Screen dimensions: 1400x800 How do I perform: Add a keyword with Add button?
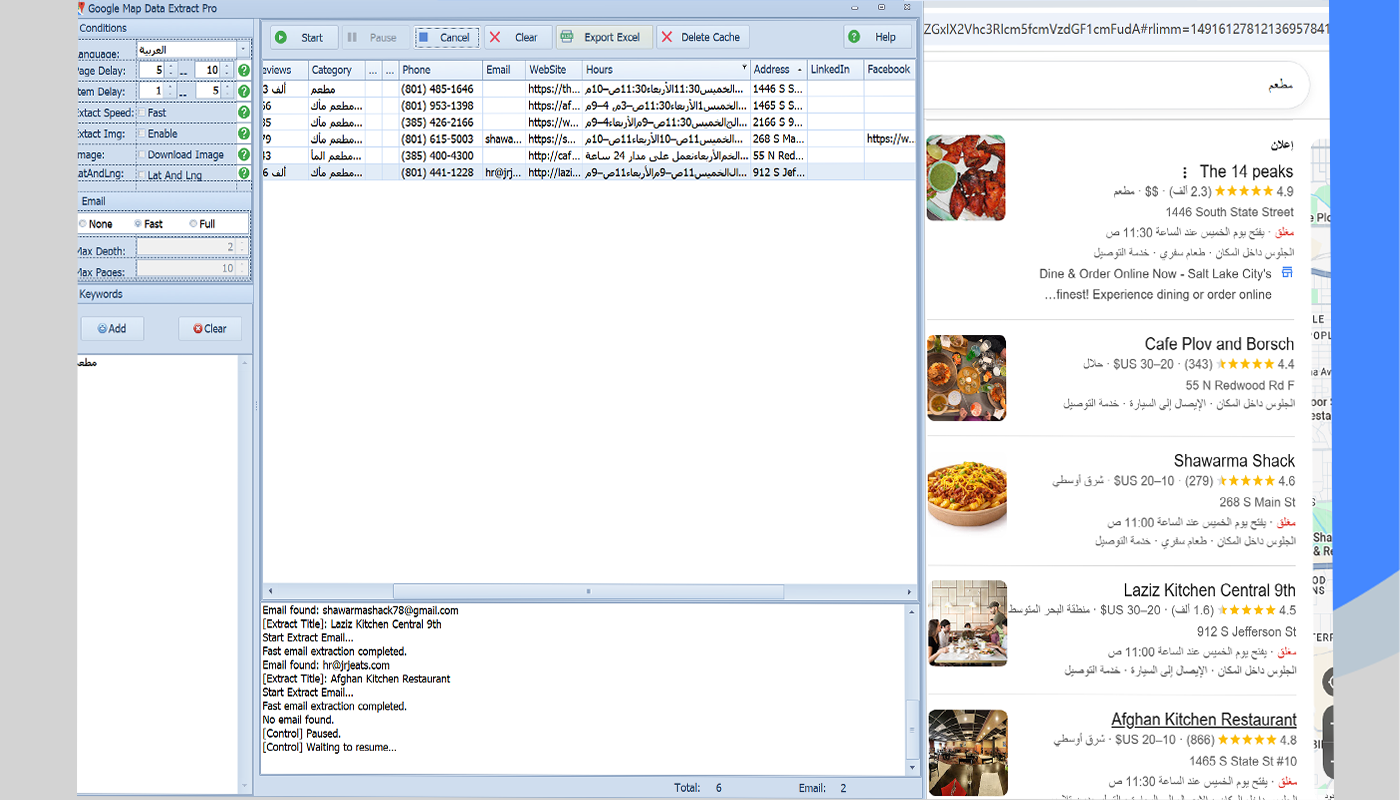click(112, 328)
